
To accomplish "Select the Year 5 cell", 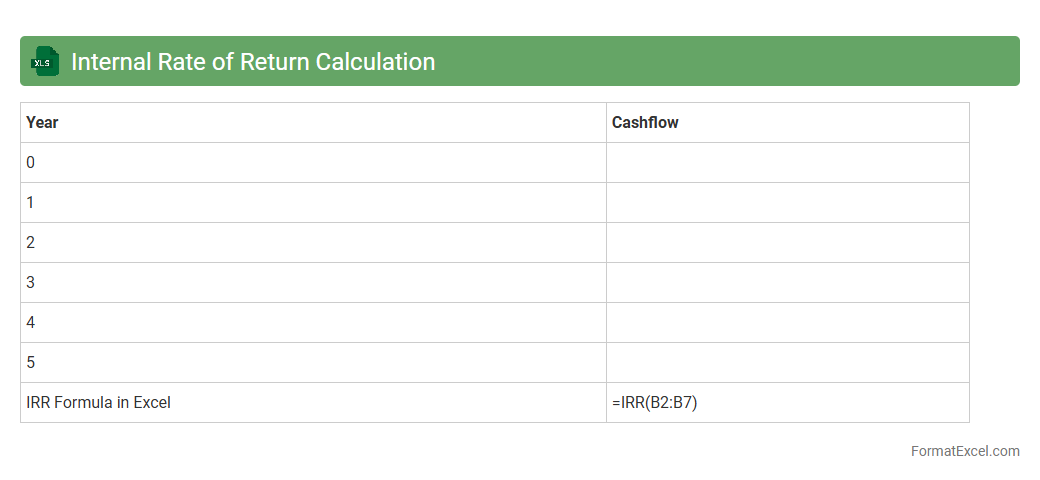I will 313,363.
